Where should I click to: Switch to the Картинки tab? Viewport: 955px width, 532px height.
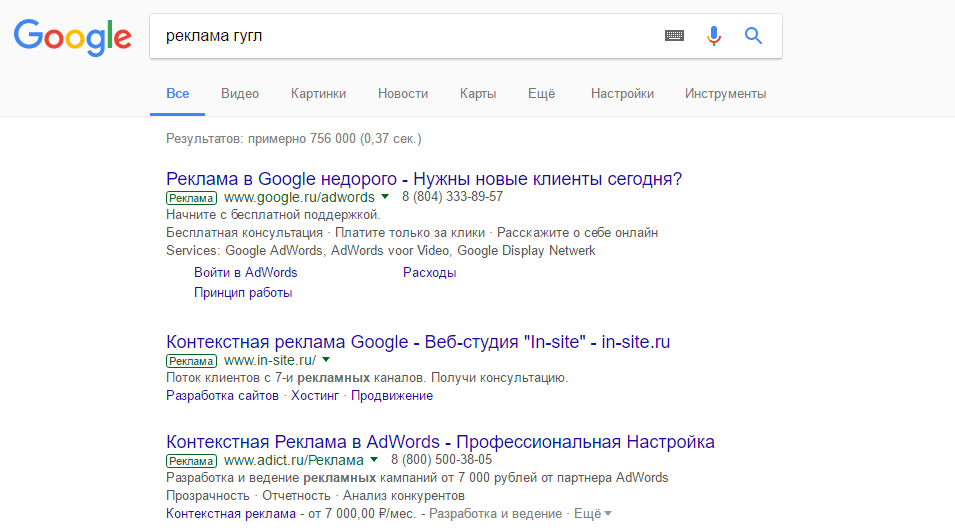point(318,94)
